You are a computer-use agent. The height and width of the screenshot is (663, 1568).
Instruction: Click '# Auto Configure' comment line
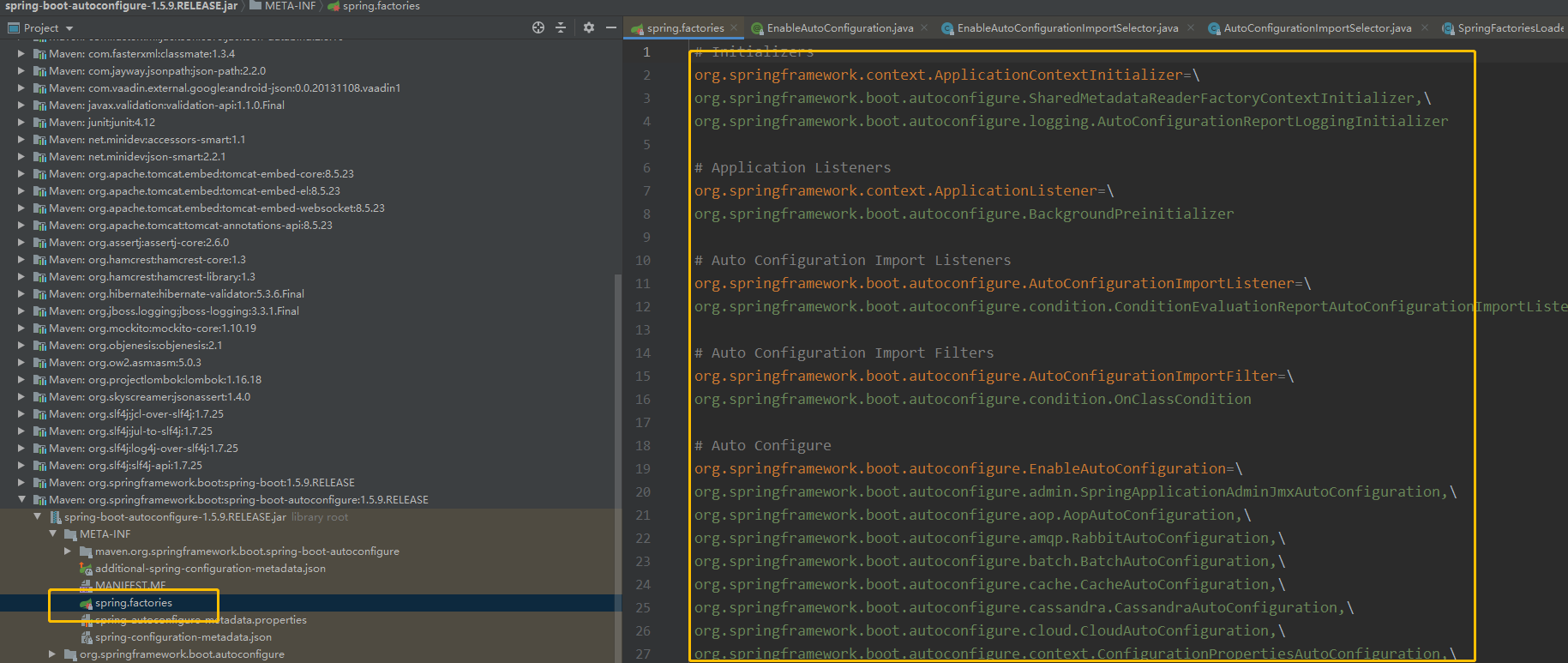(763, 445)
